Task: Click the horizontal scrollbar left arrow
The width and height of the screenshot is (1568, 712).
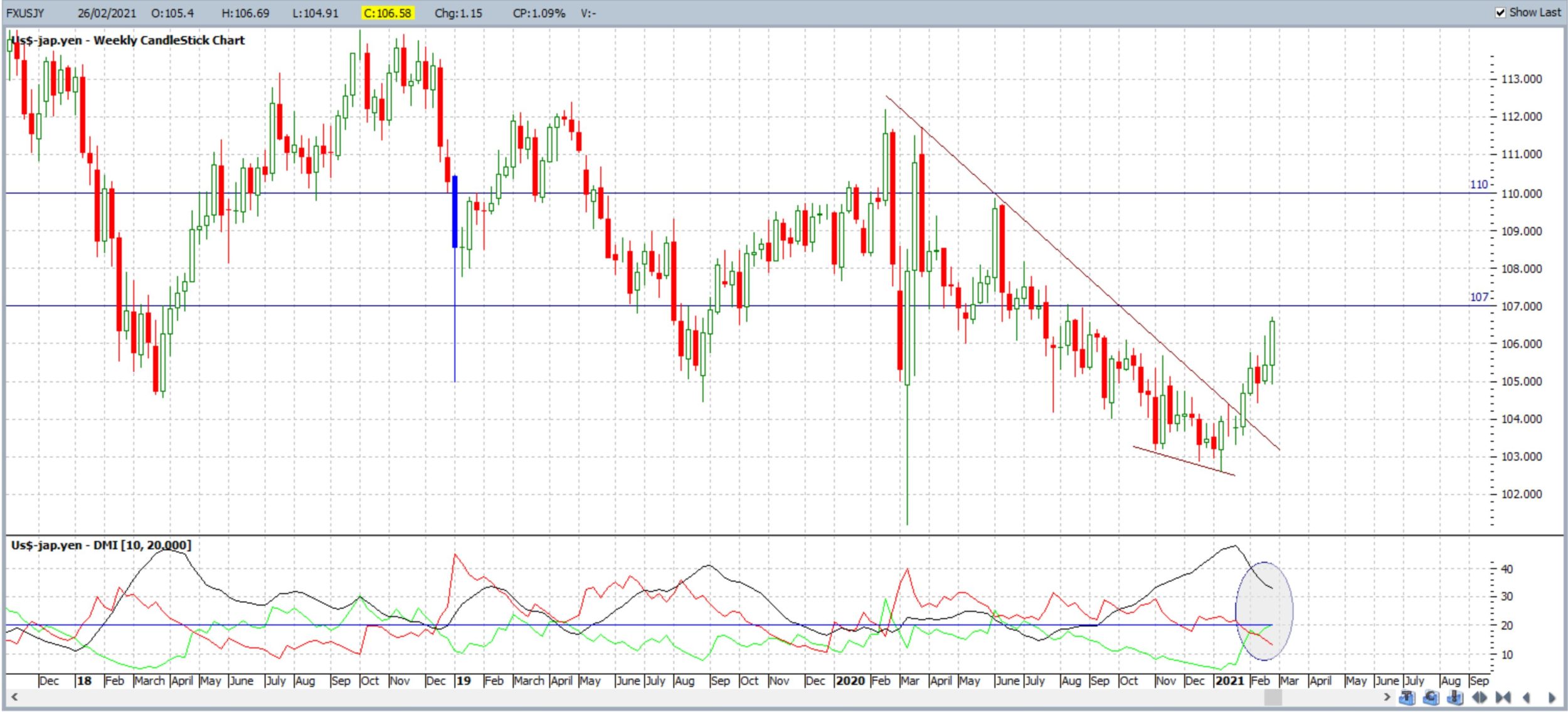Action: click(x=14, y=697)
